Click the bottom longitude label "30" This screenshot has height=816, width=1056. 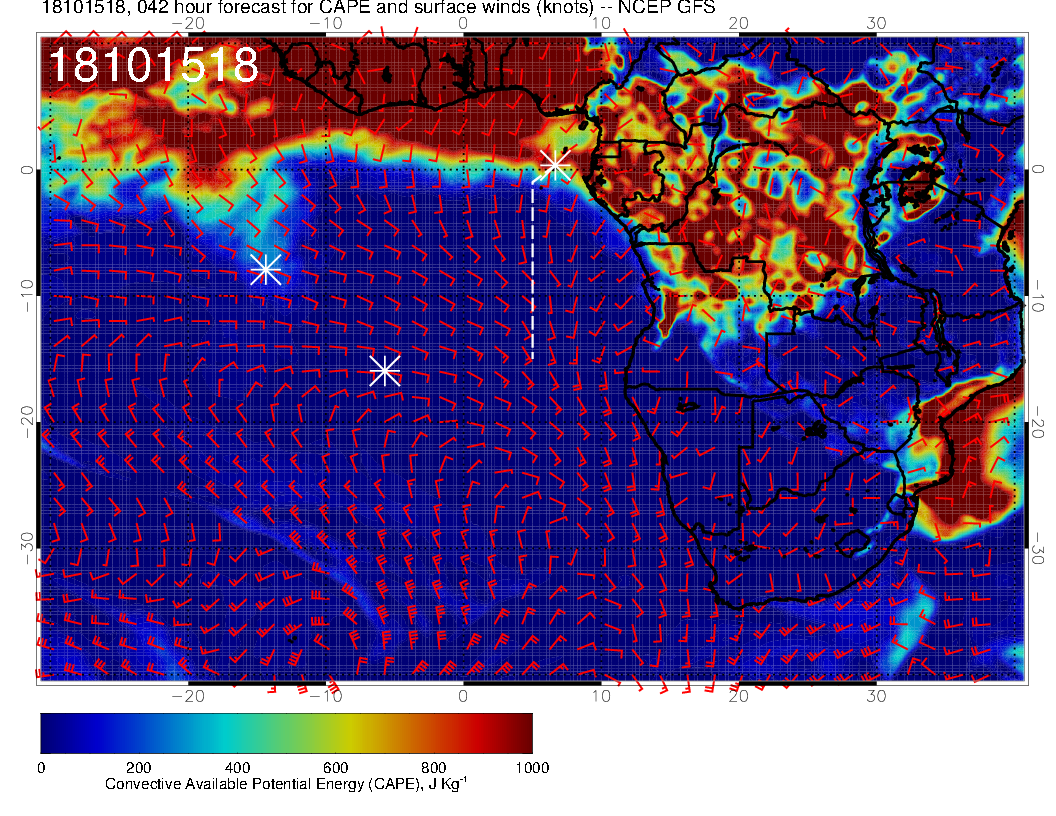tap(876, 697)
